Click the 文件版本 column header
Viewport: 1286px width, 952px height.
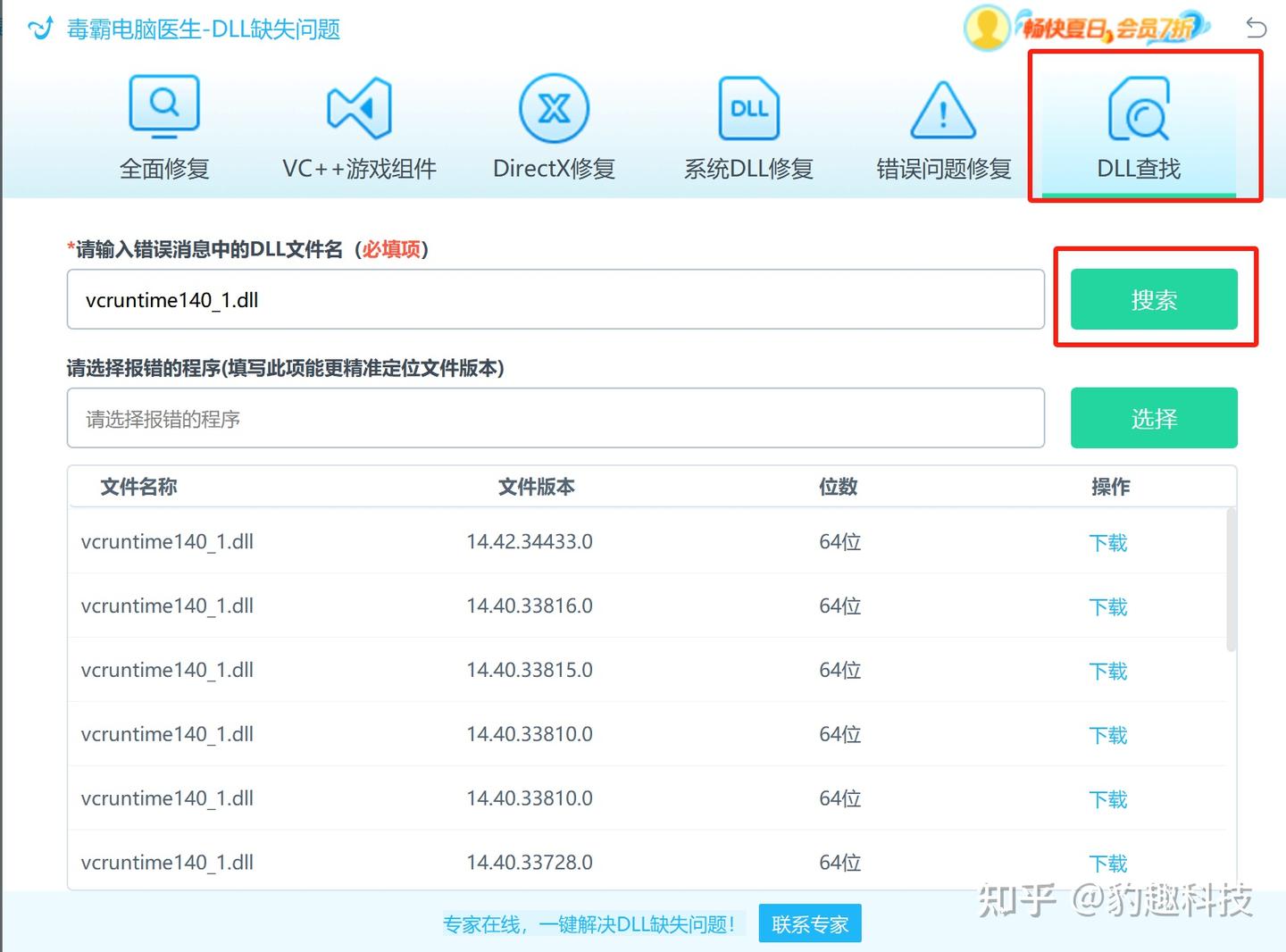pyautogui.click(x=536, y=487)
